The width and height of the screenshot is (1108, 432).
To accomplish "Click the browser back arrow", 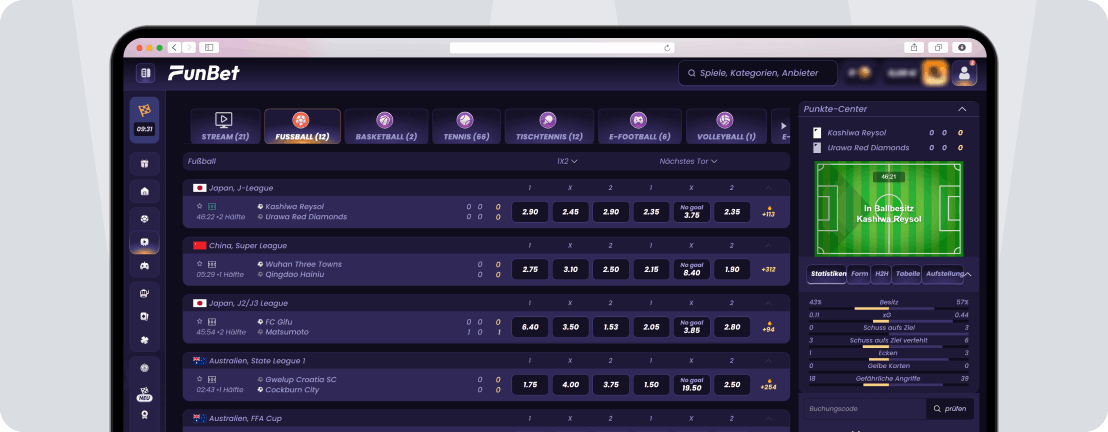I will pos(175,47).
